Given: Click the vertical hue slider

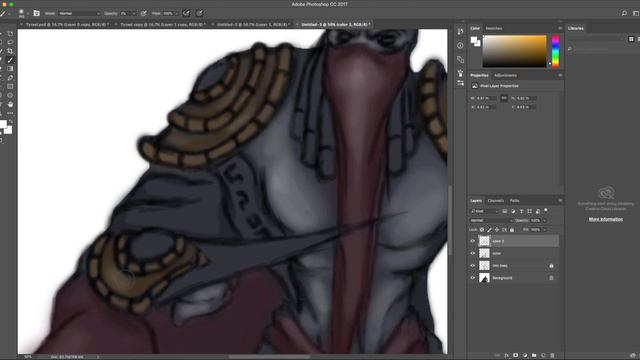Looking at the screenshot, I should point(555,51).
